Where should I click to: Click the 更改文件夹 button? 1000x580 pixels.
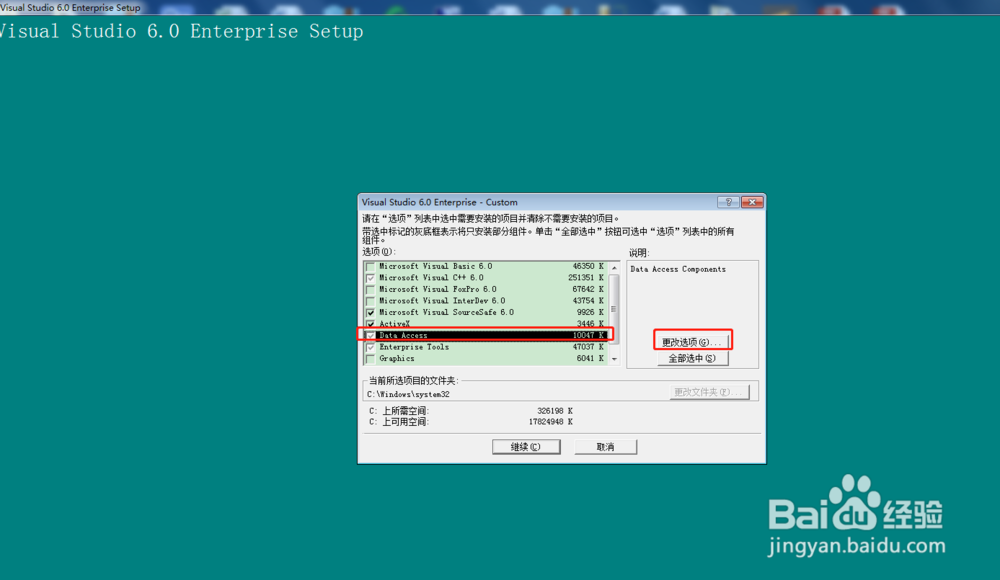click(x=709, y=392)
